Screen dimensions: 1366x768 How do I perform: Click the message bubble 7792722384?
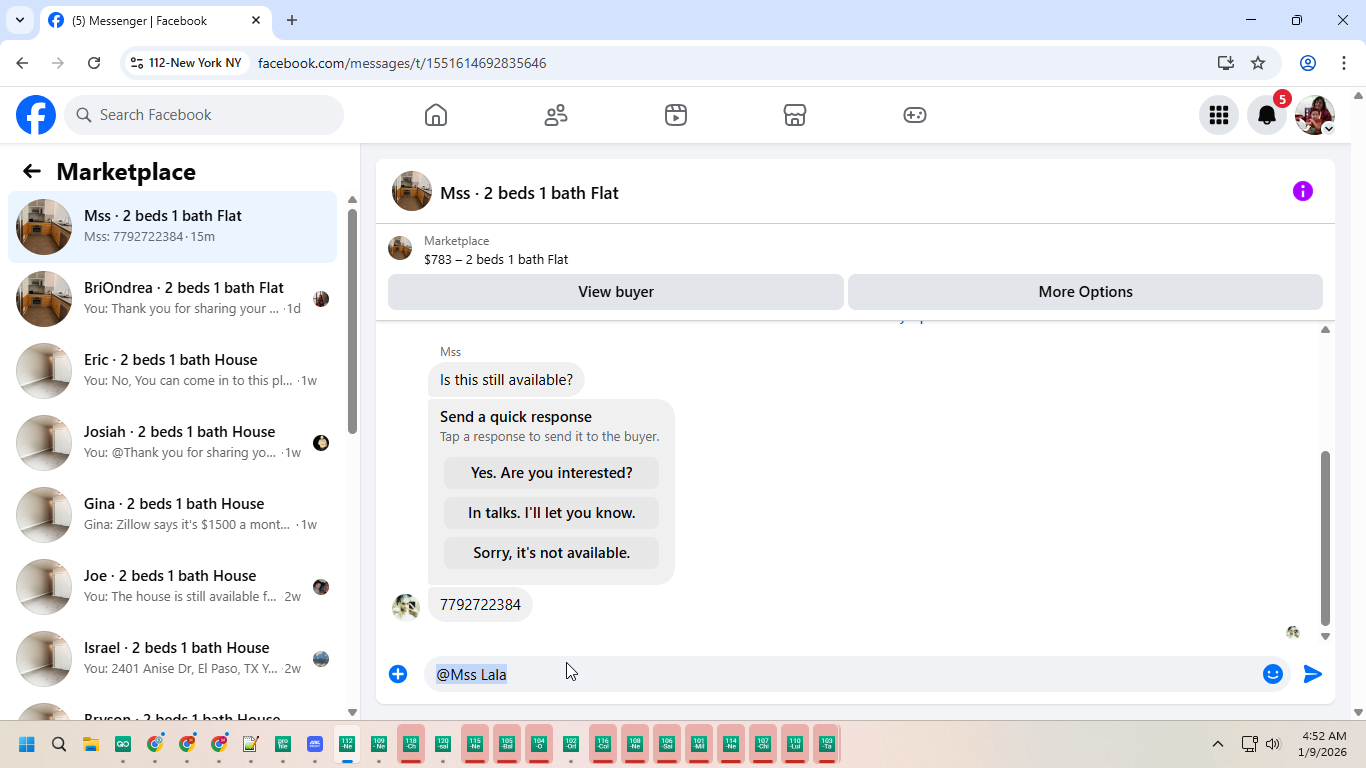click(x=480, y=605)
